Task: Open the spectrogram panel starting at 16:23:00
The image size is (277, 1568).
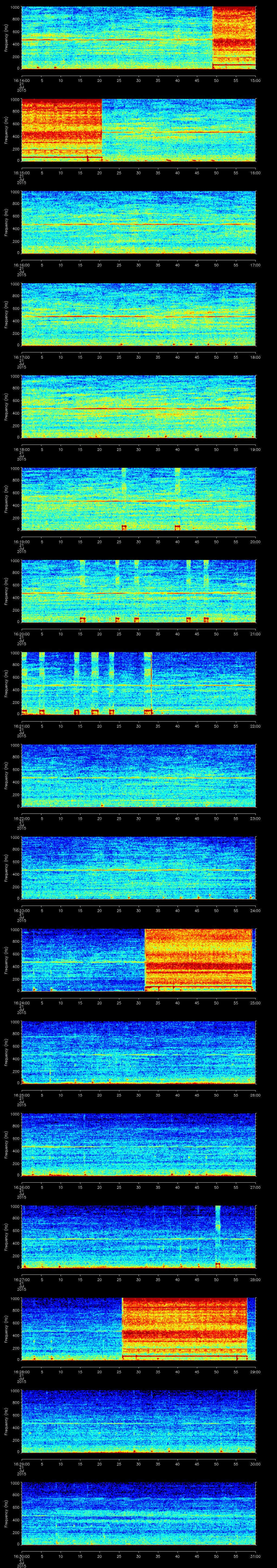Action: (138, 868)
